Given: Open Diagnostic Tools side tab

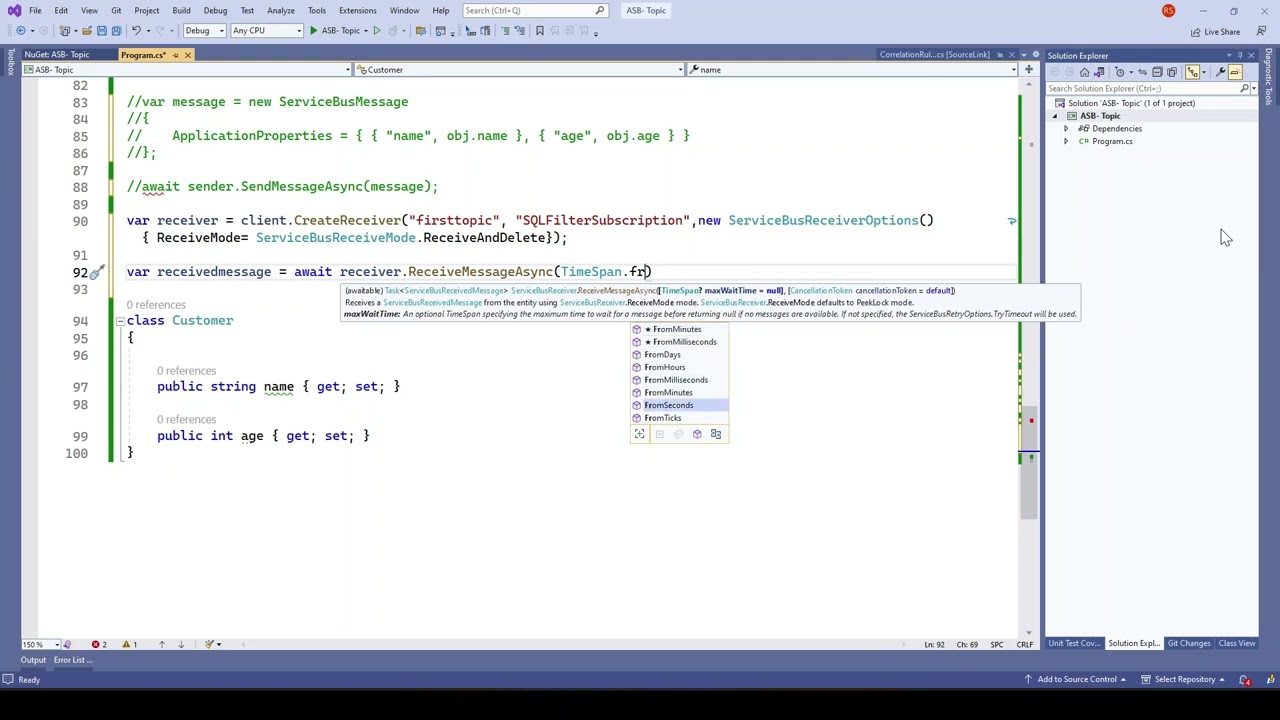Looking at the screenshot, I should coord(1269,76).
